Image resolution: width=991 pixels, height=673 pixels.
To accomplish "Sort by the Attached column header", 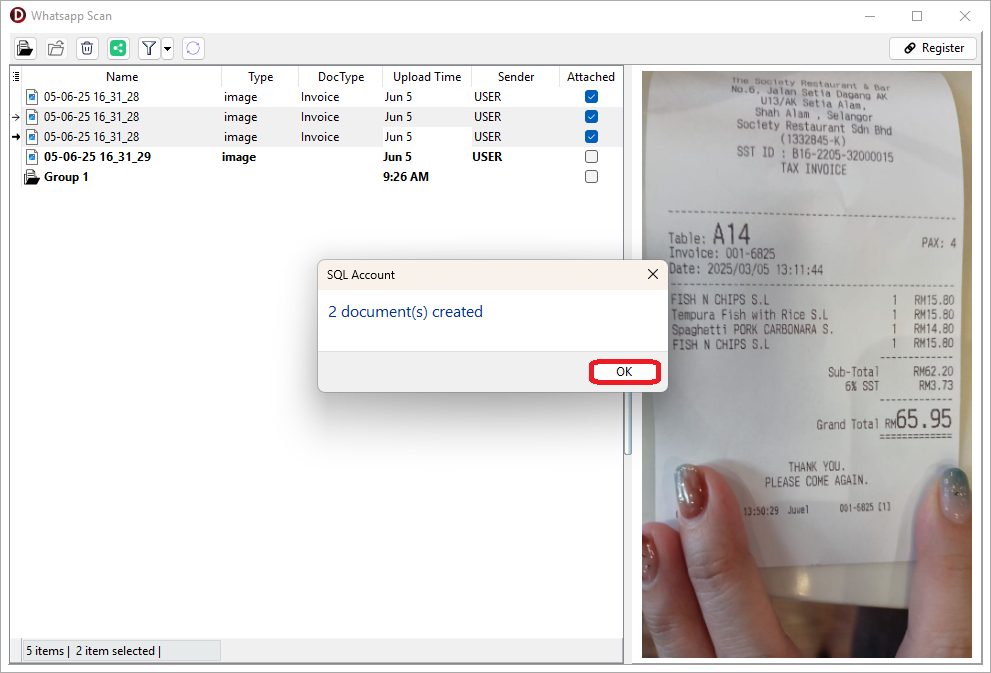I will click(591, 76).
